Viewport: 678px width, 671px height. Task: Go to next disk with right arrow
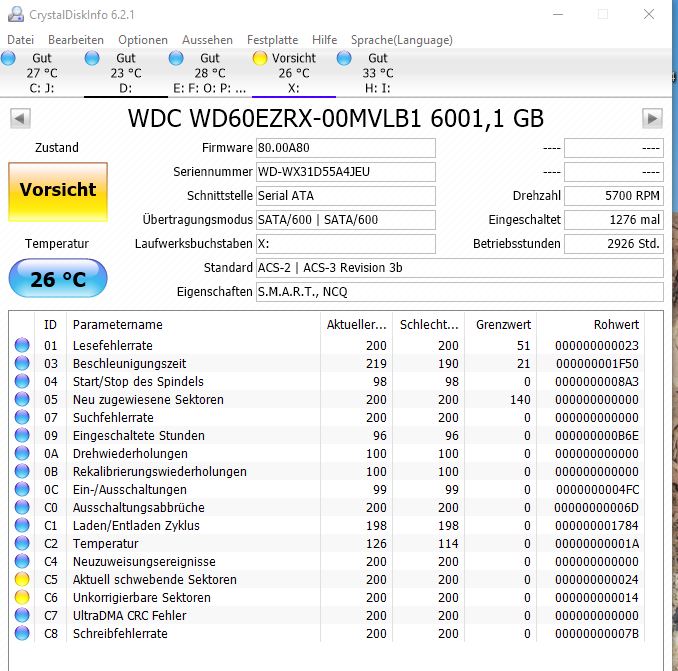click(652, 118)
